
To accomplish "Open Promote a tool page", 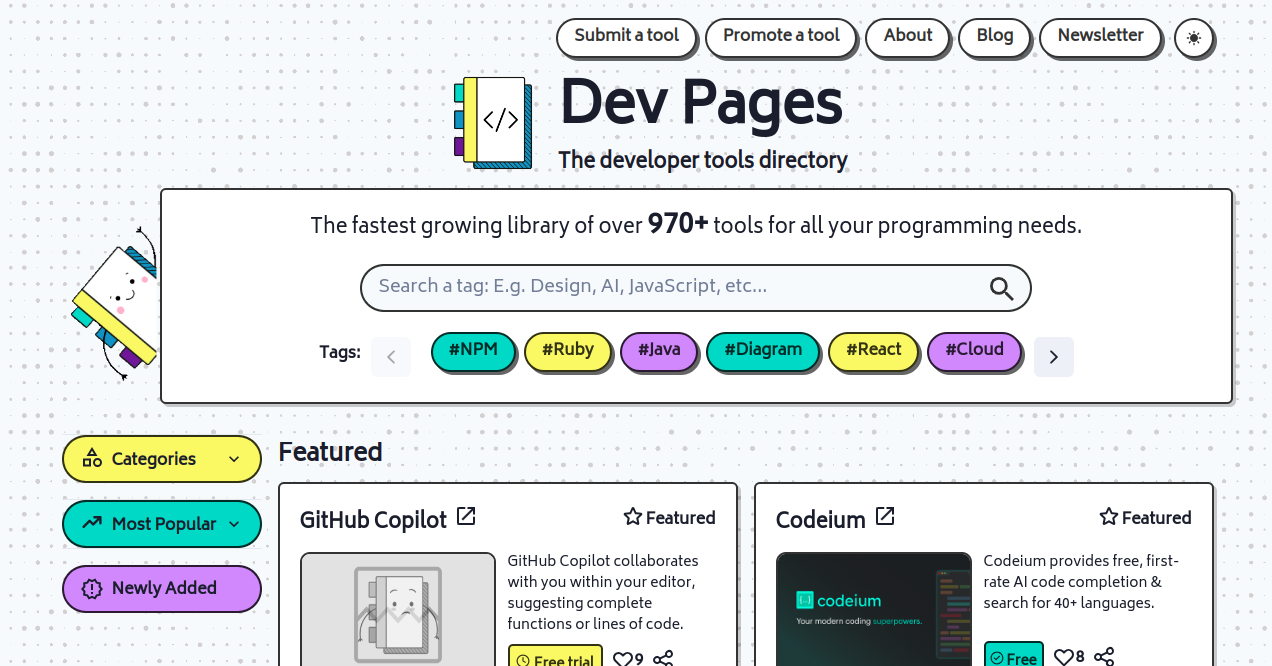I will pyautogui.click(x=781, y=37).
